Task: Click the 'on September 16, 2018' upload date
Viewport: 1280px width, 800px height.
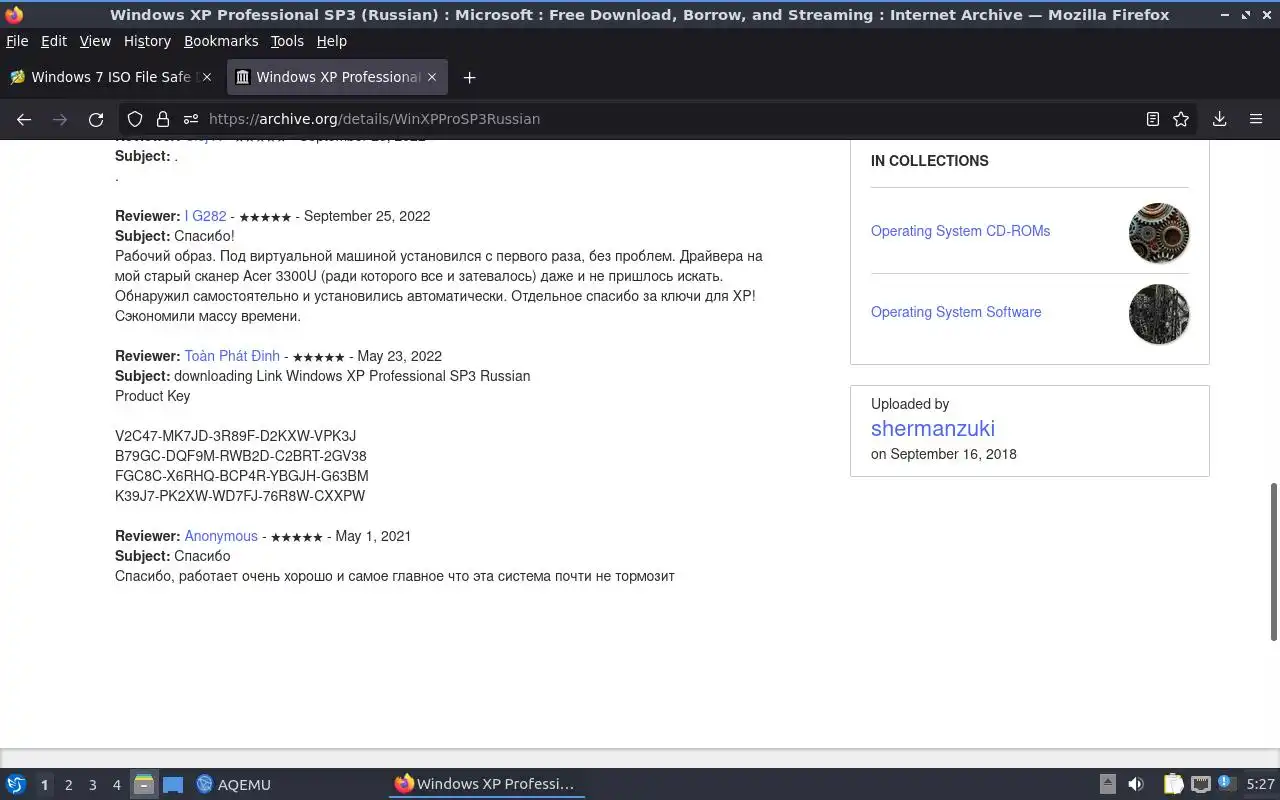Action: [x=943, y=454]
